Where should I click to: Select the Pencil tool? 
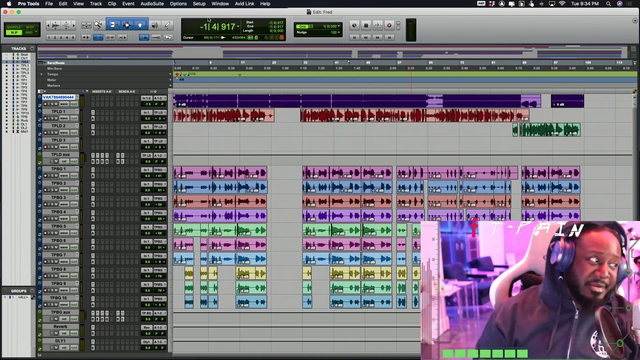click(167, 25)
